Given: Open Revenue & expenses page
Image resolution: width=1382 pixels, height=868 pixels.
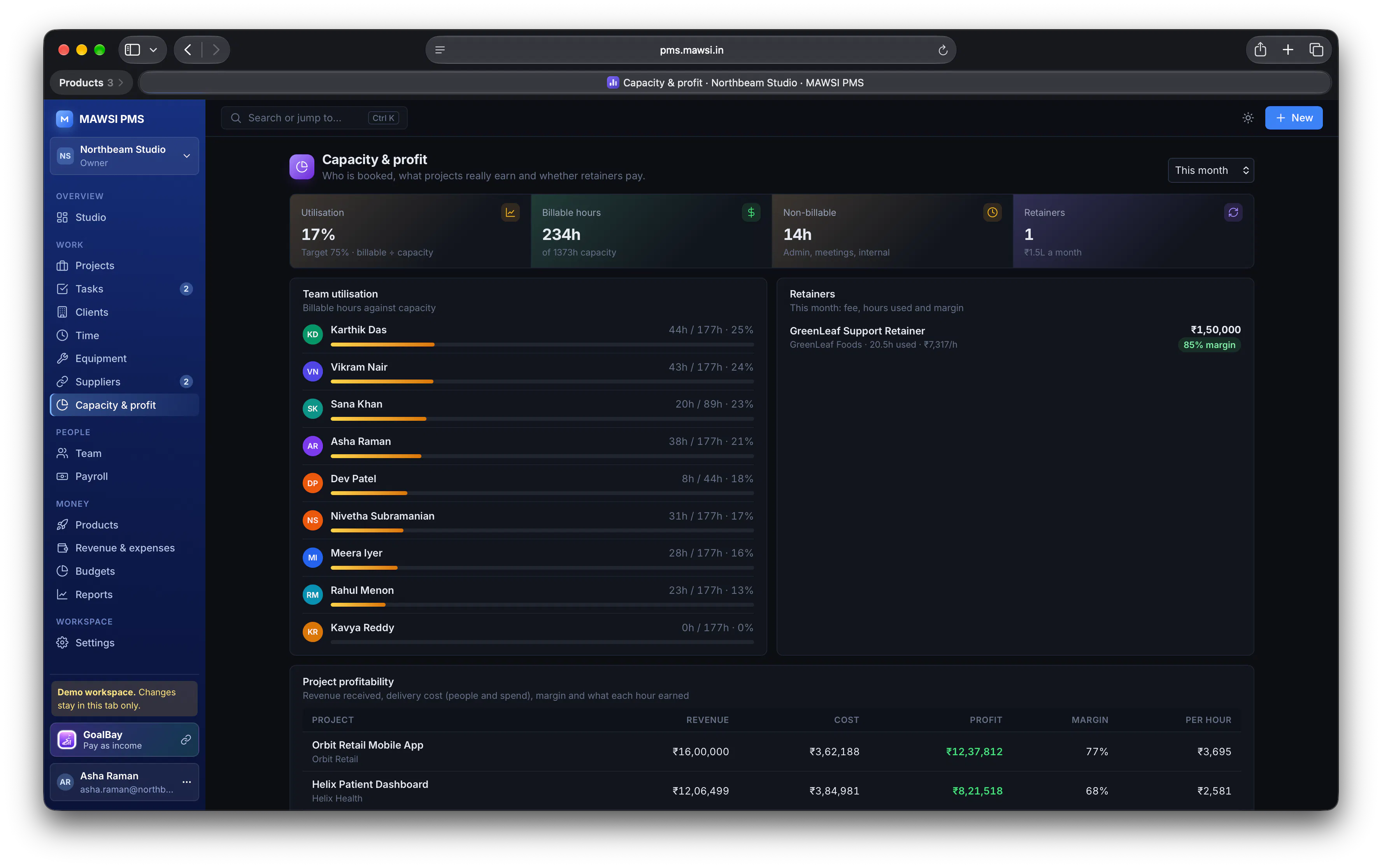Looking at the screenshot, I should point(125,548).
